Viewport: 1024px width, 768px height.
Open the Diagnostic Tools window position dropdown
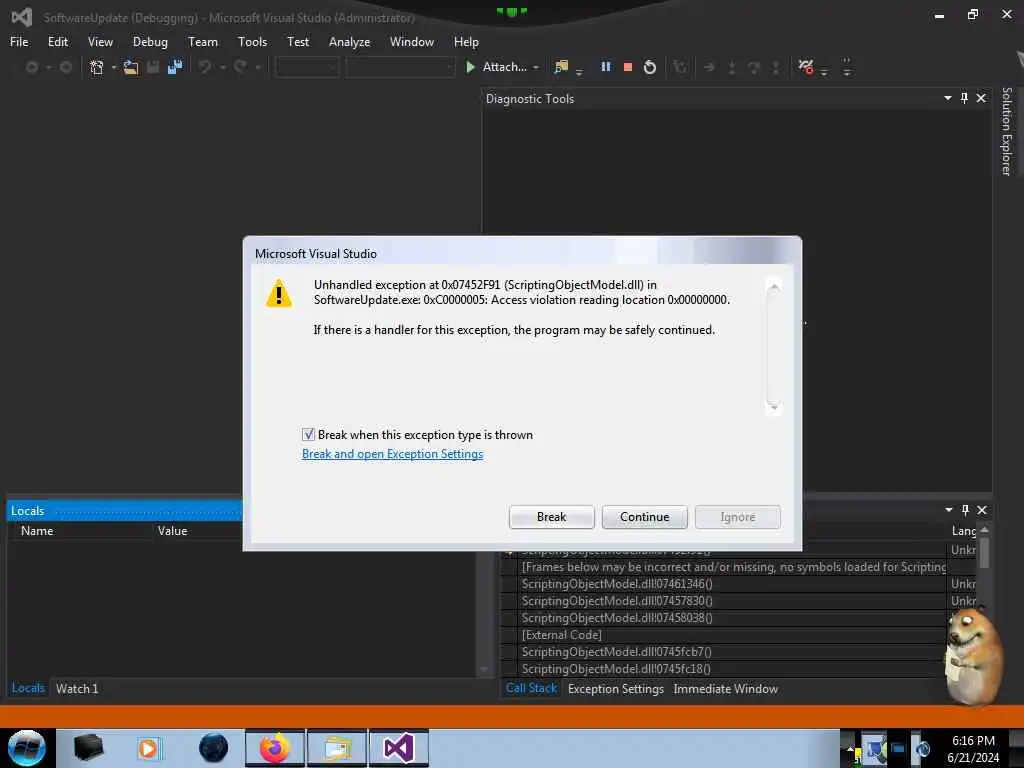(948, 98)
